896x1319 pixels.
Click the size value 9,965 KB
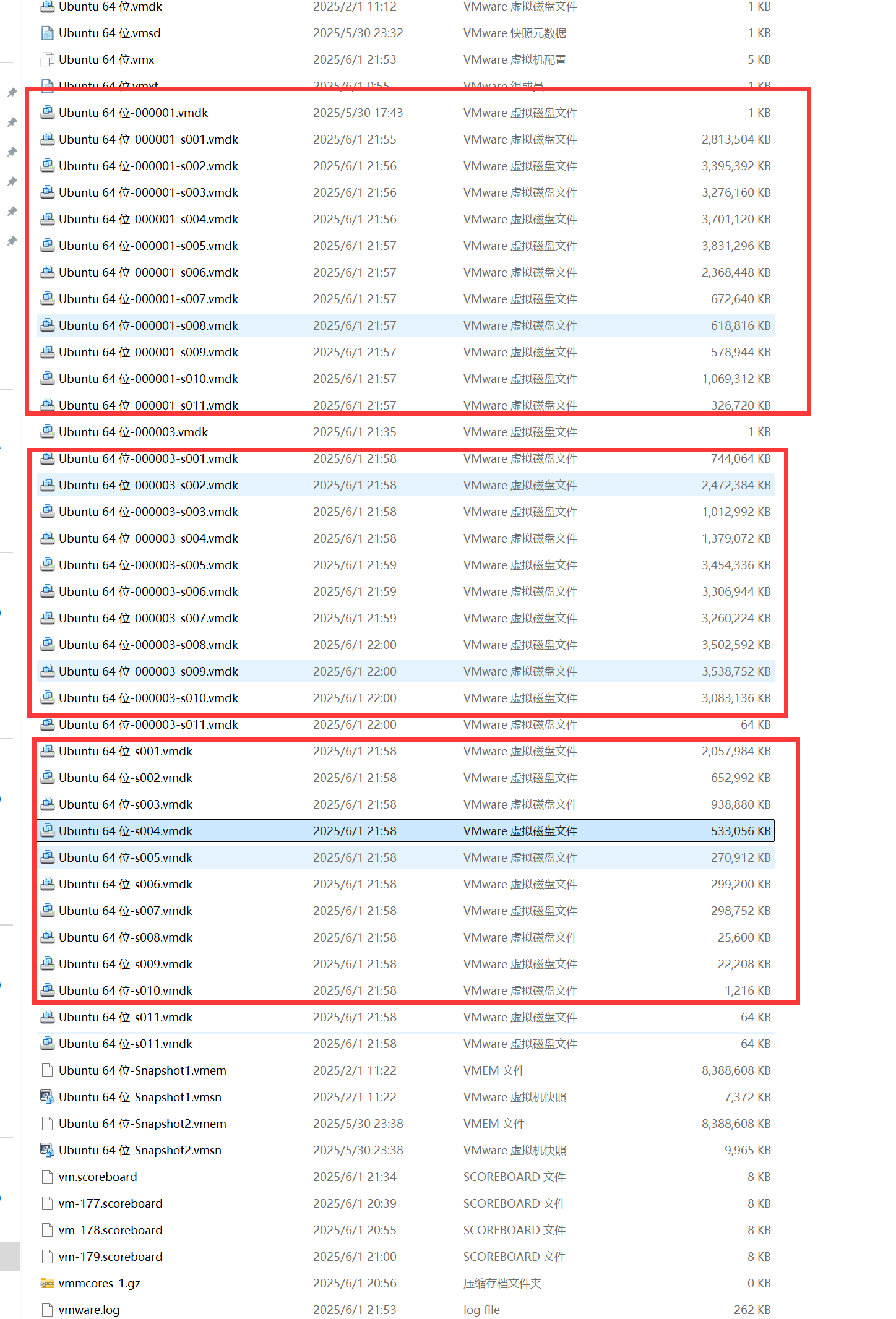(747, 1150)
